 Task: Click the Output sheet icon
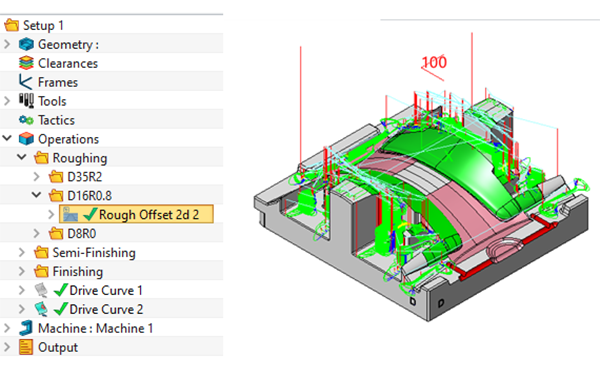tap(26, 347)
